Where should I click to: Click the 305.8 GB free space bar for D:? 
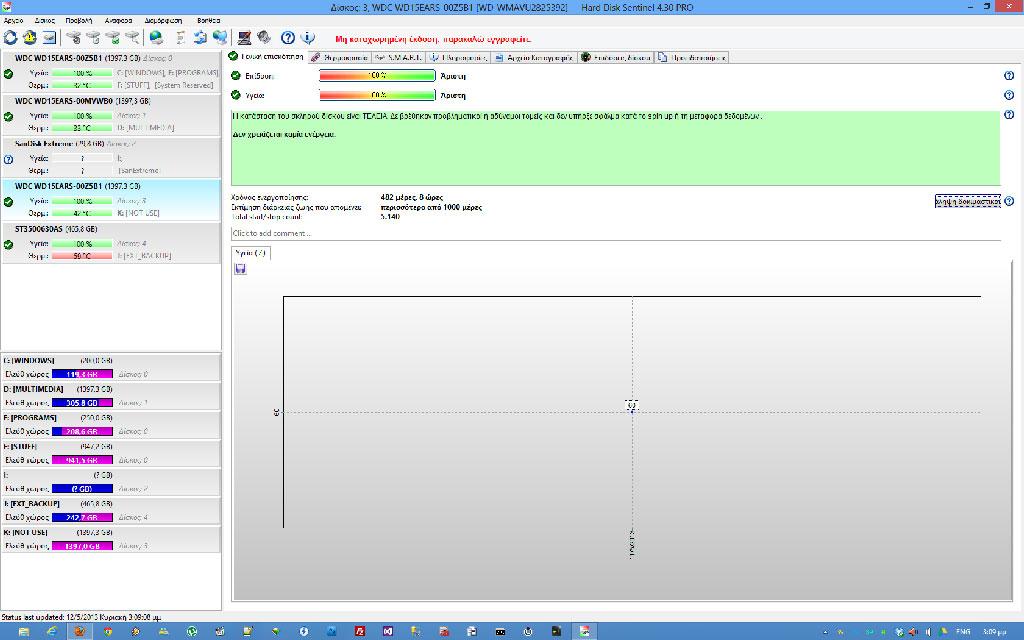[x=82, y=403]
